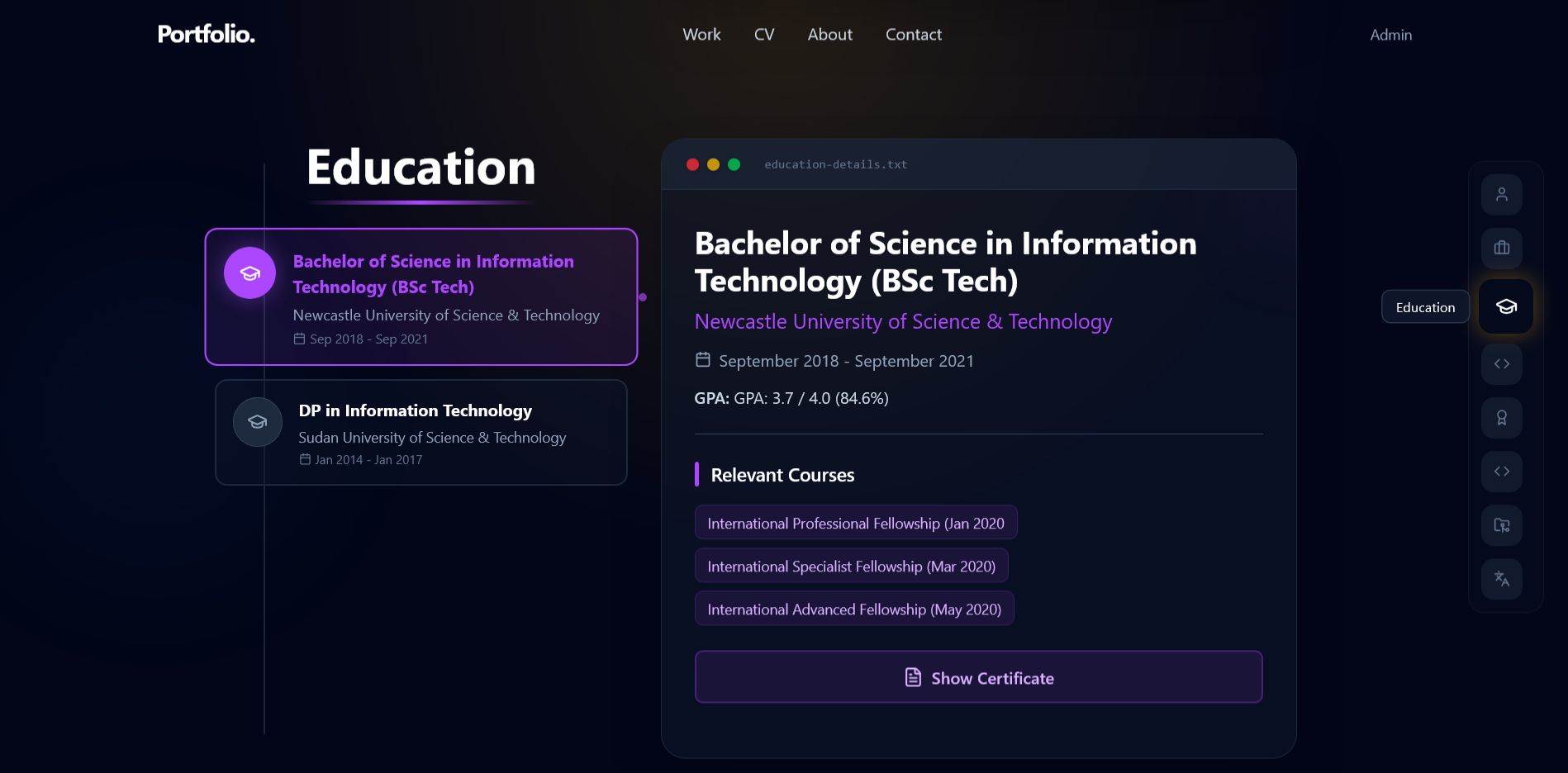This screenshot has height=773, width=1568.
Task: Open the CV page from the navbar
Action: pos(764,35)
